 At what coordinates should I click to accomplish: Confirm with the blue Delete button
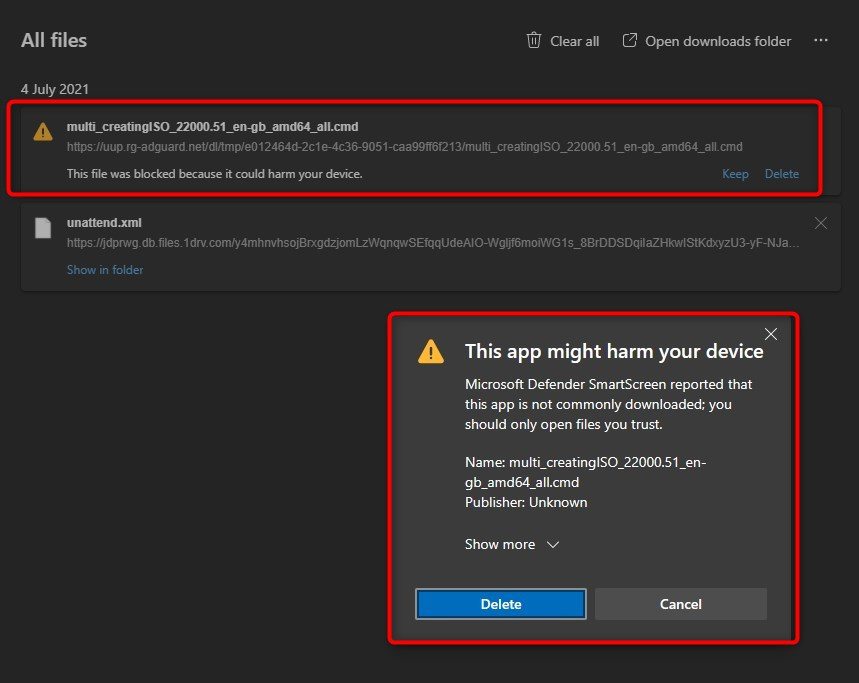501,604
